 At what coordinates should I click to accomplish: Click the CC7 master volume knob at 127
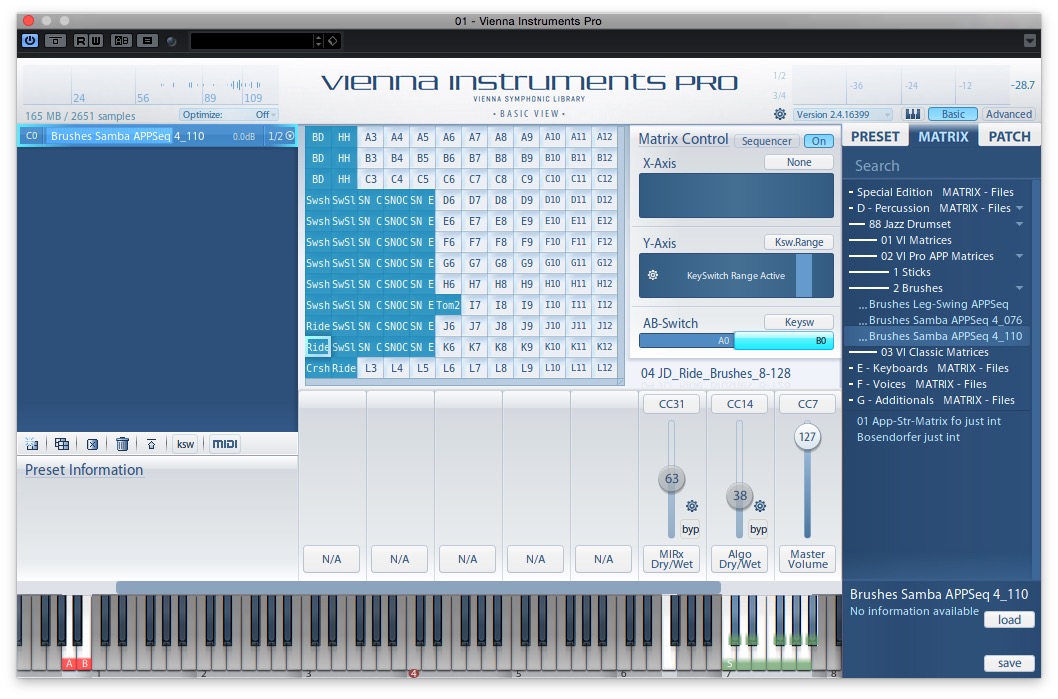pyautogui.click(x=807, y=437)
